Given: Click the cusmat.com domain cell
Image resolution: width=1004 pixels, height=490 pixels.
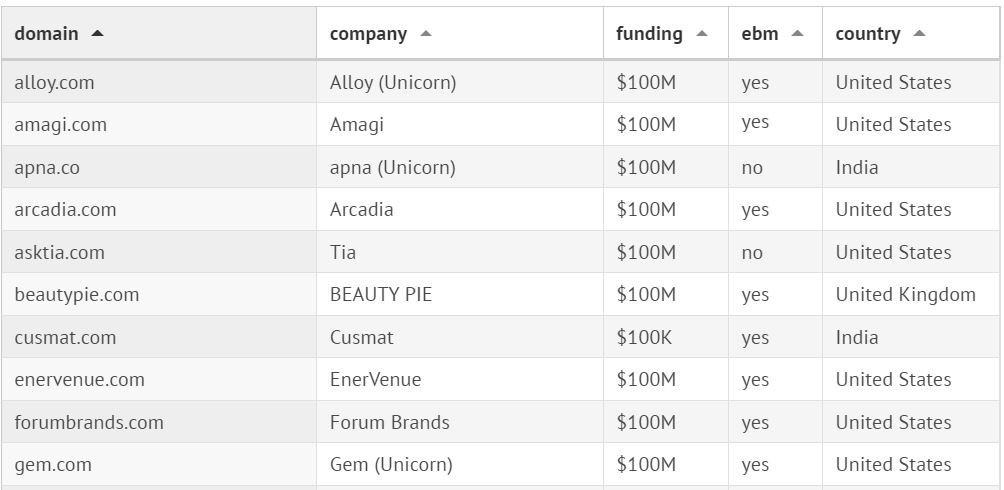Looking at the screenshot, I should point(65,338).
